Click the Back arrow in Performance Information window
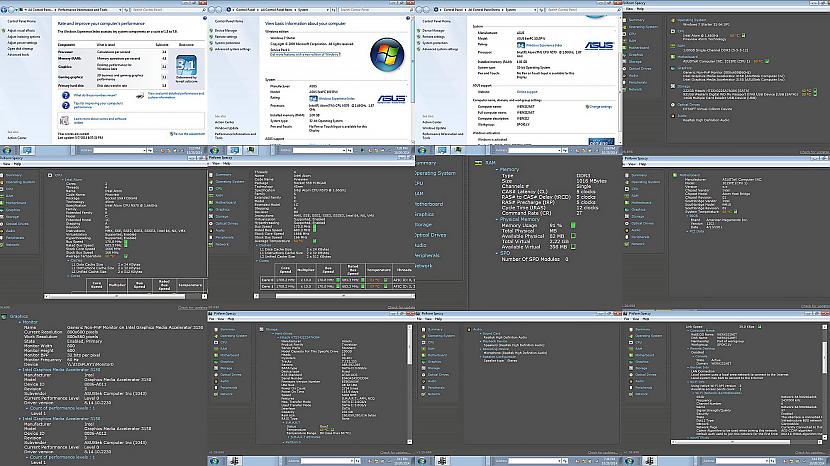The width and height of the screenshot is (830, 466). [6, 10]
